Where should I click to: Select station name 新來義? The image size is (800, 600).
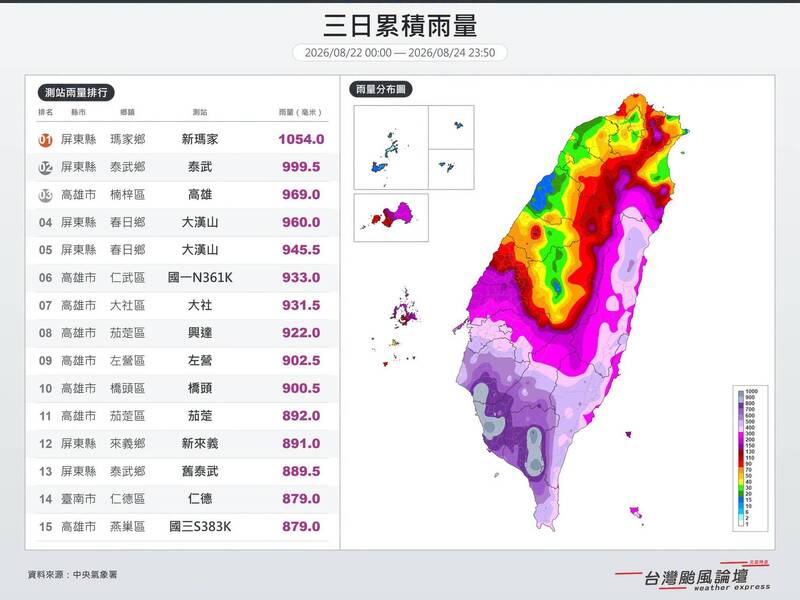pyautogui.click(x=199, y=443)
